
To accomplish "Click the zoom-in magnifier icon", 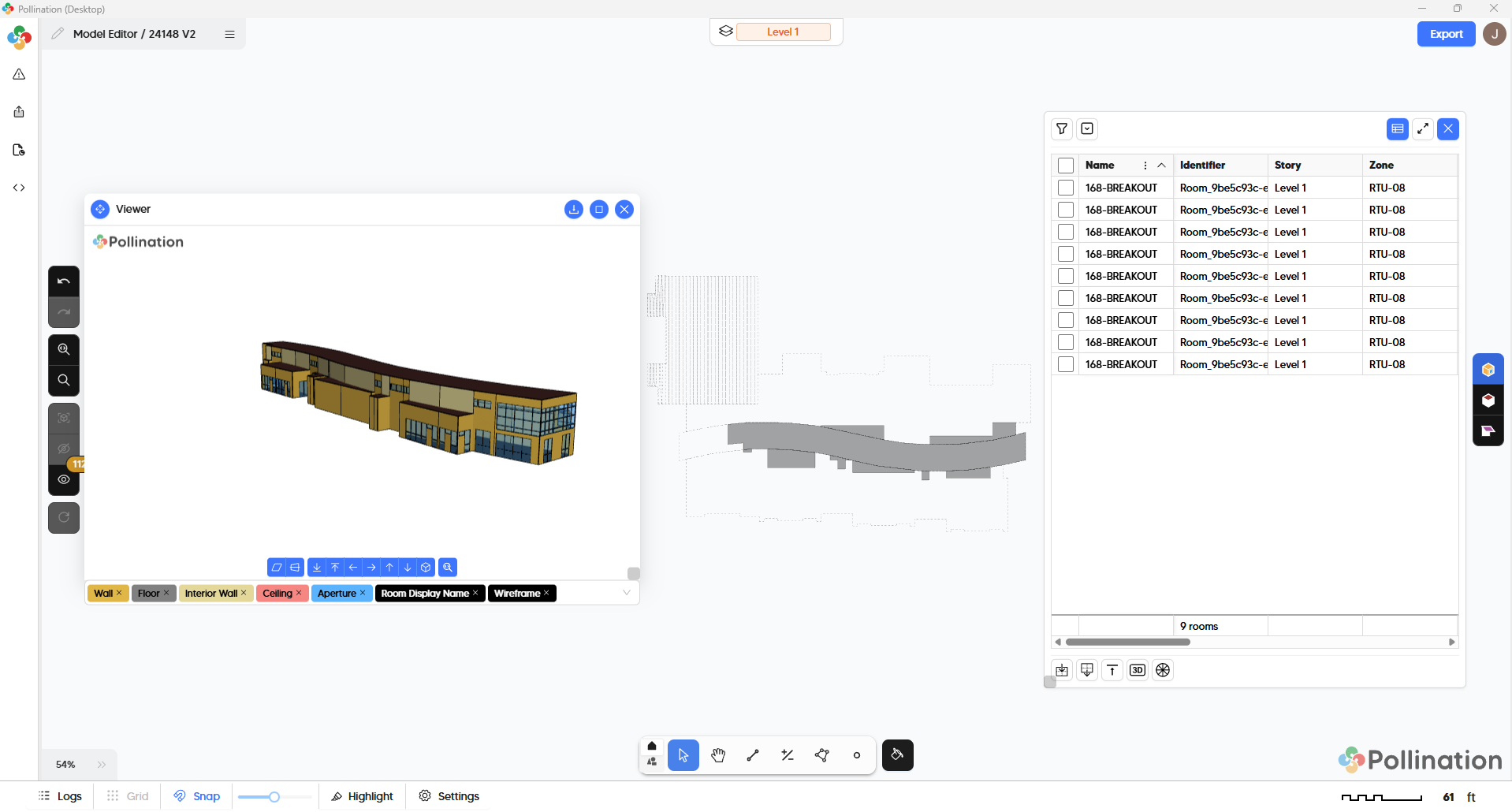I will tap(64, 349).
